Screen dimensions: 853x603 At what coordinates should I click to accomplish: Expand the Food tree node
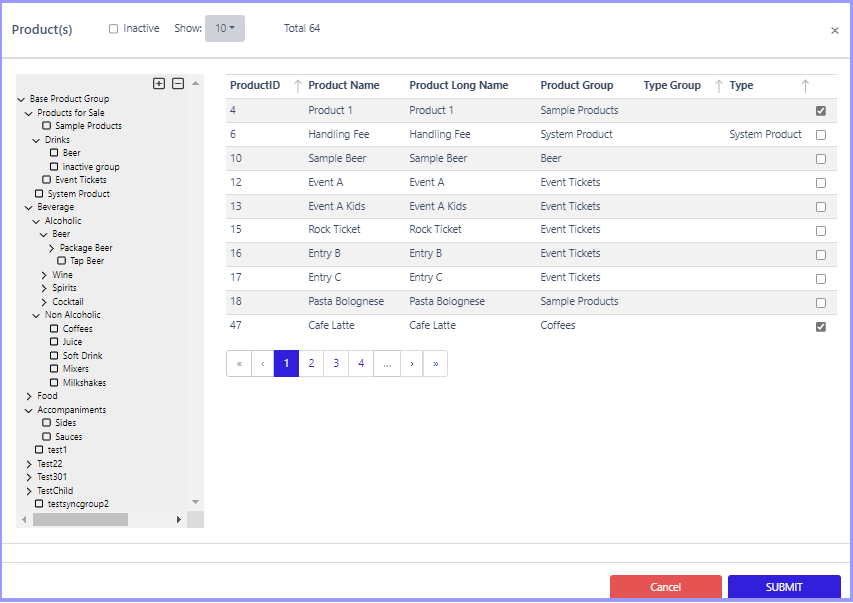29,396
